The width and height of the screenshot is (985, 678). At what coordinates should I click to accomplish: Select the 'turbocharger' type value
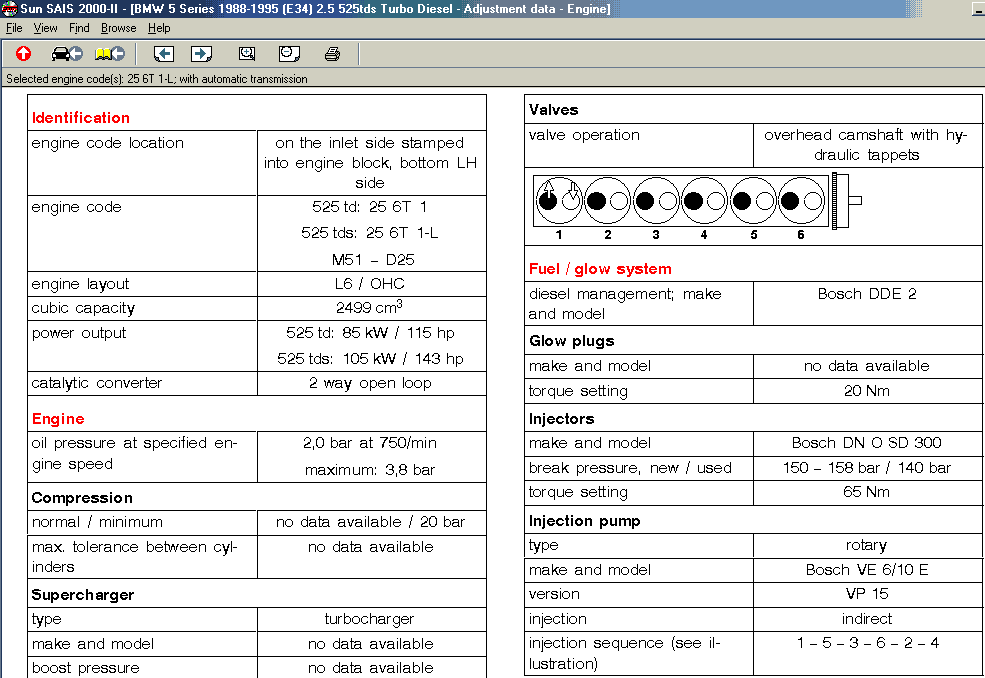(369, 620)
